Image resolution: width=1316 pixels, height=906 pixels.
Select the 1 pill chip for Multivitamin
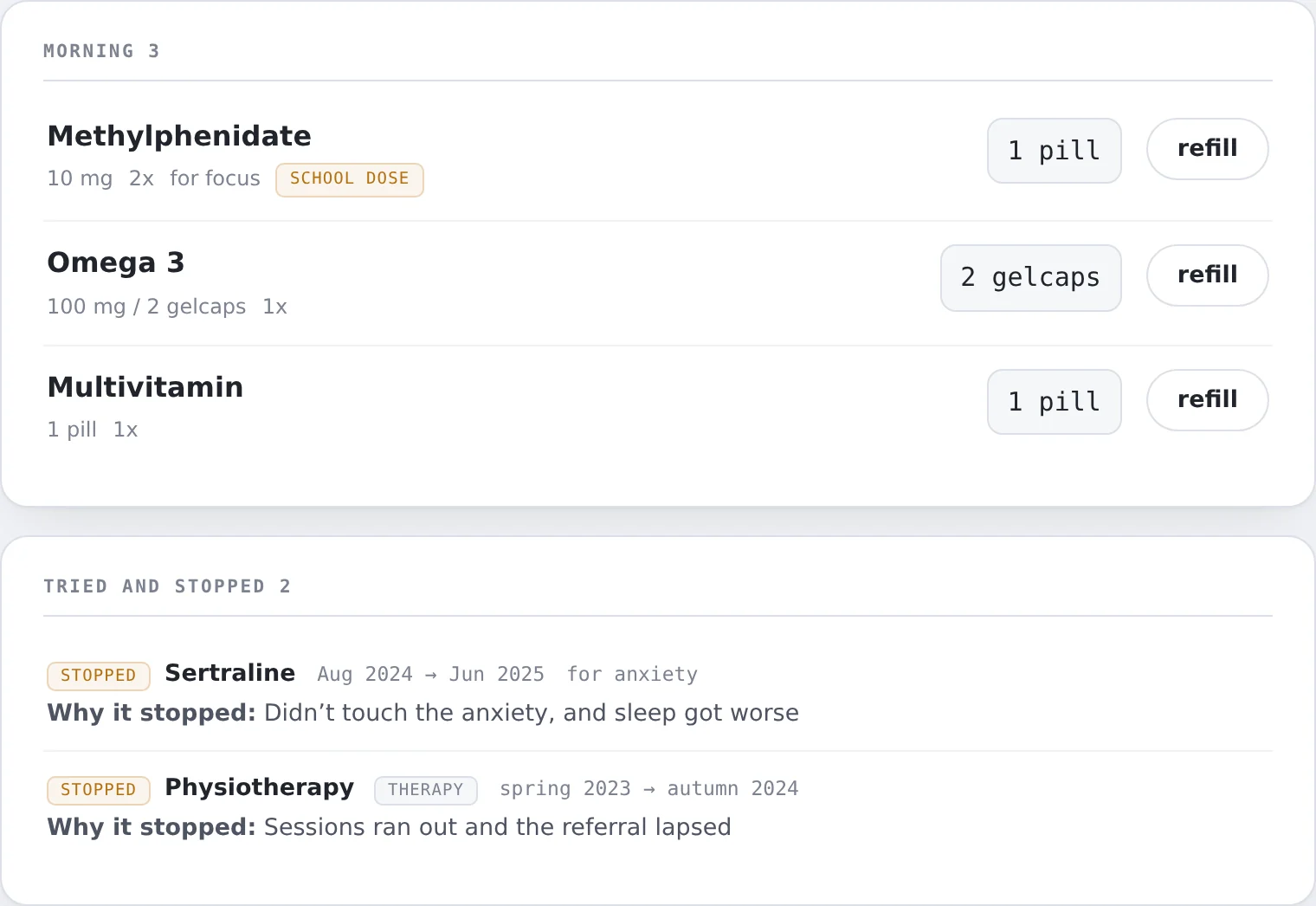point(1054,402)
